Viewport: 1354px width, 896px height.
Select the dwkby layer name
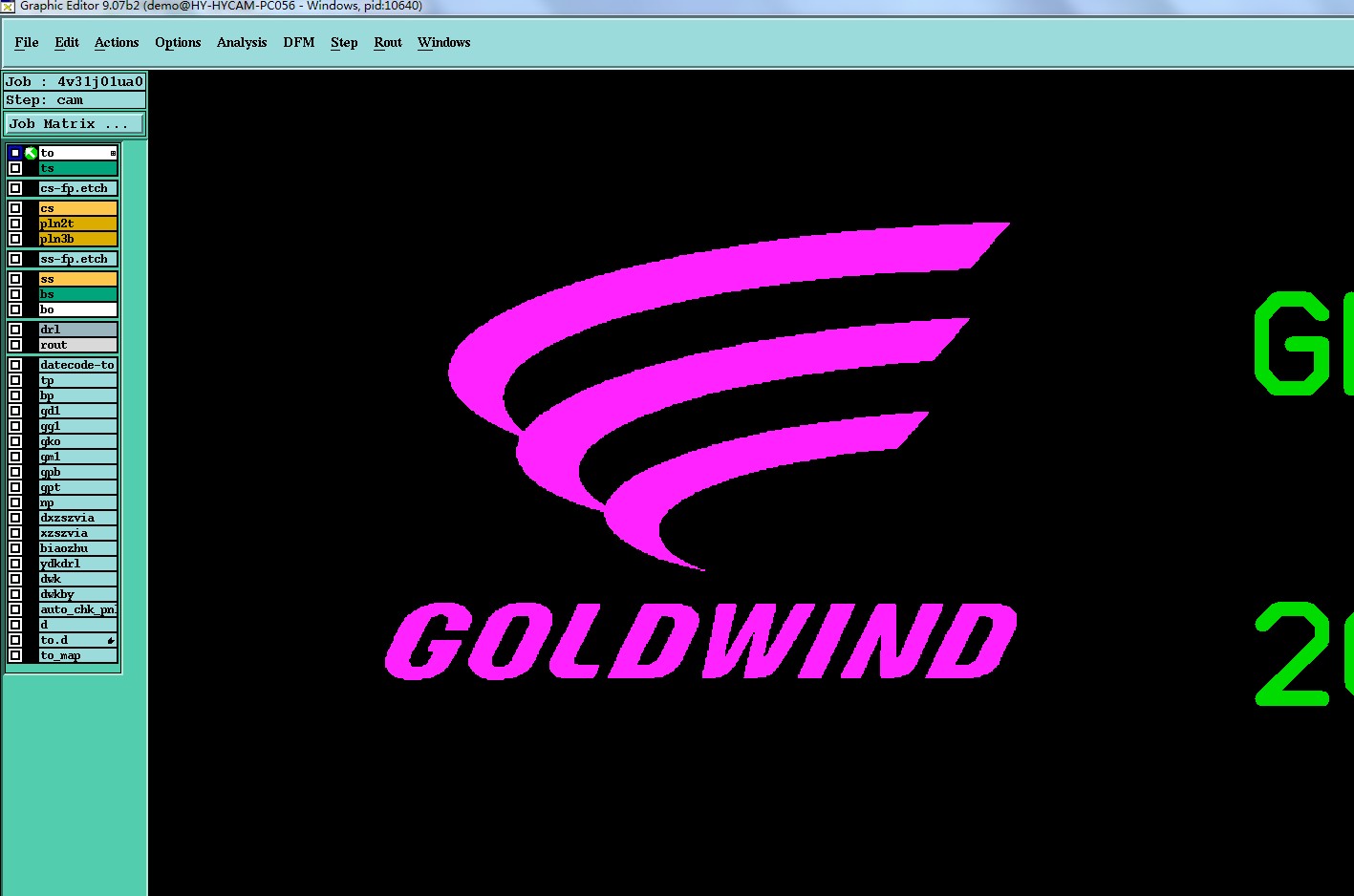click(x=78, y=594)
